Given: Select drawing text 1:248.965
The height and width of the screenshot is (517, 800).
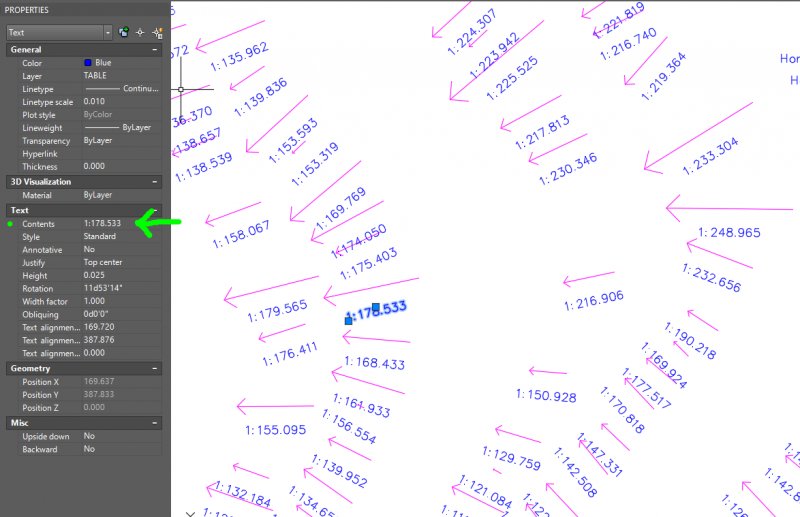Looking at the screenshot, I should [x=730, y=233].
